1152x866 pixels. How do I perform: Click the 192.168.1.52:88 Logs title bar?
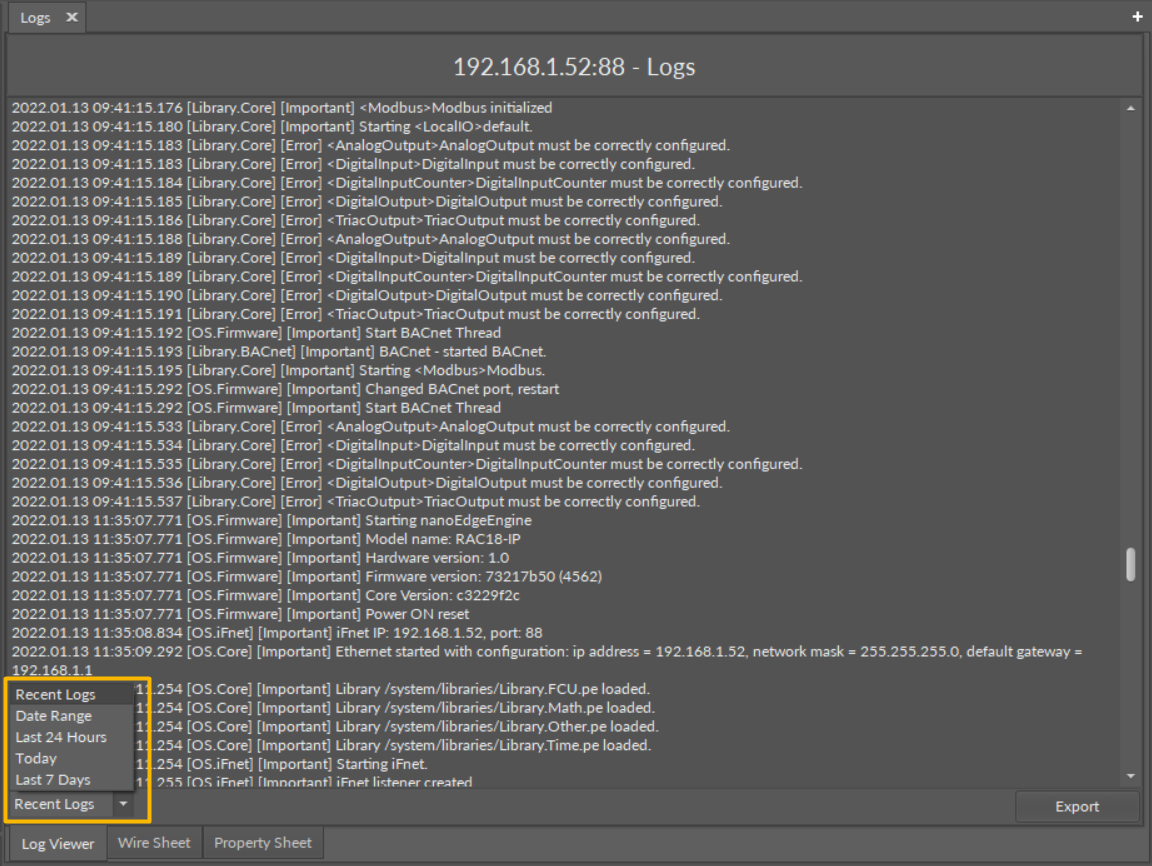tap(575, 66)
